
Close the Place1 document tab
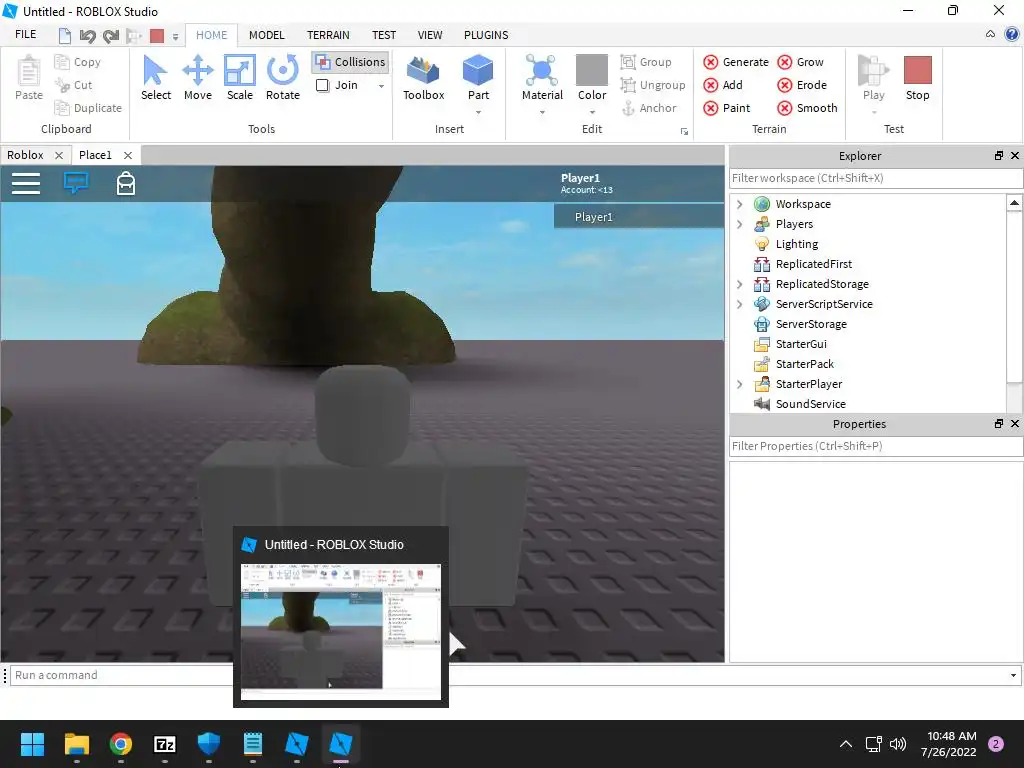tap(128, 155)
